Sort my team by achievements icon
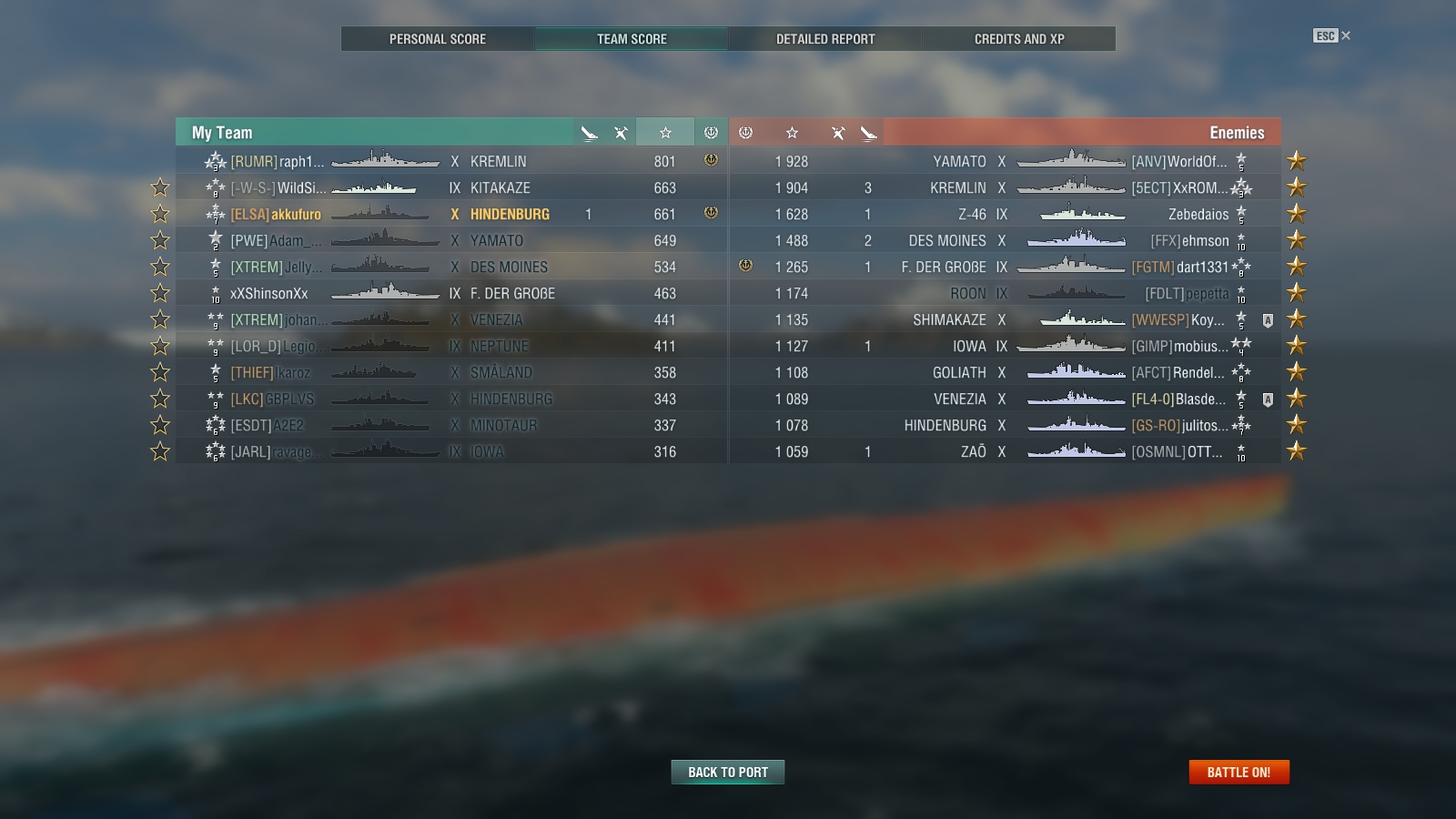 coord(711,133)
